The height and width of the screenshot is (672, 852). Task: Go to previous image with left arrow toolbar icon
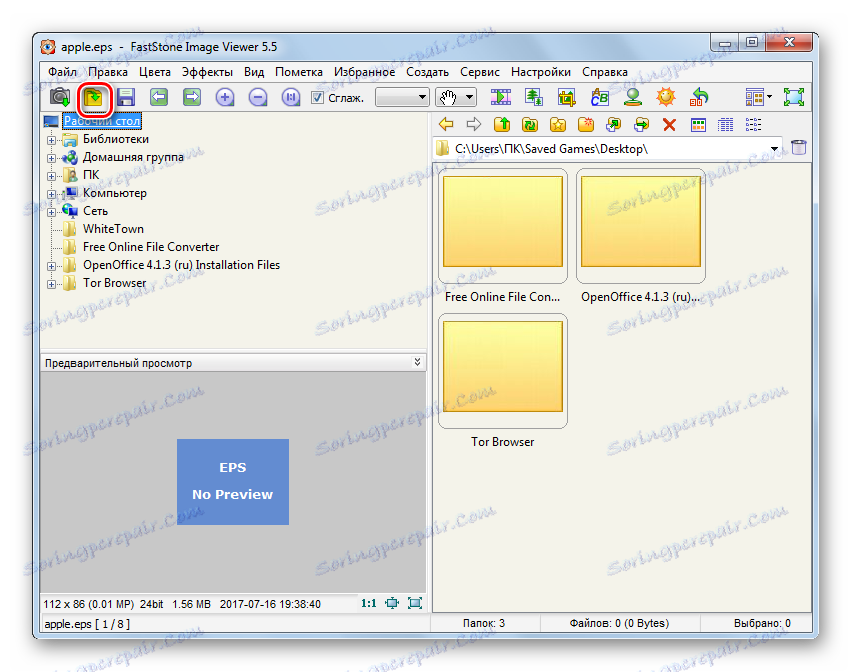(x=159, y=98)
